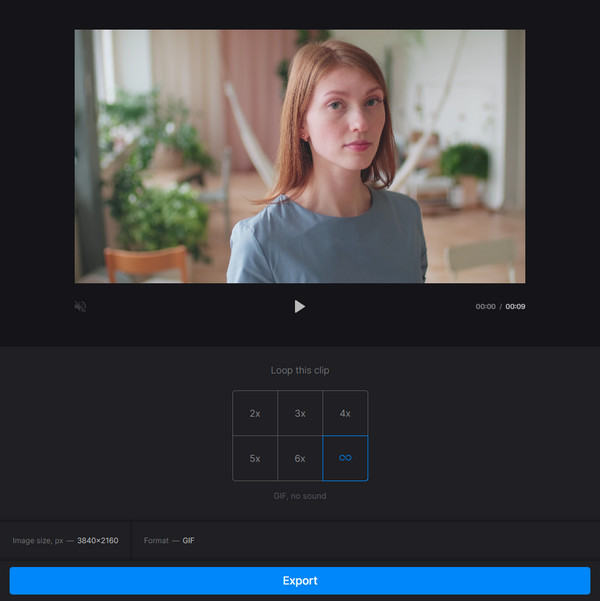
Task: Click the Export button
Action: coord(300,581)
